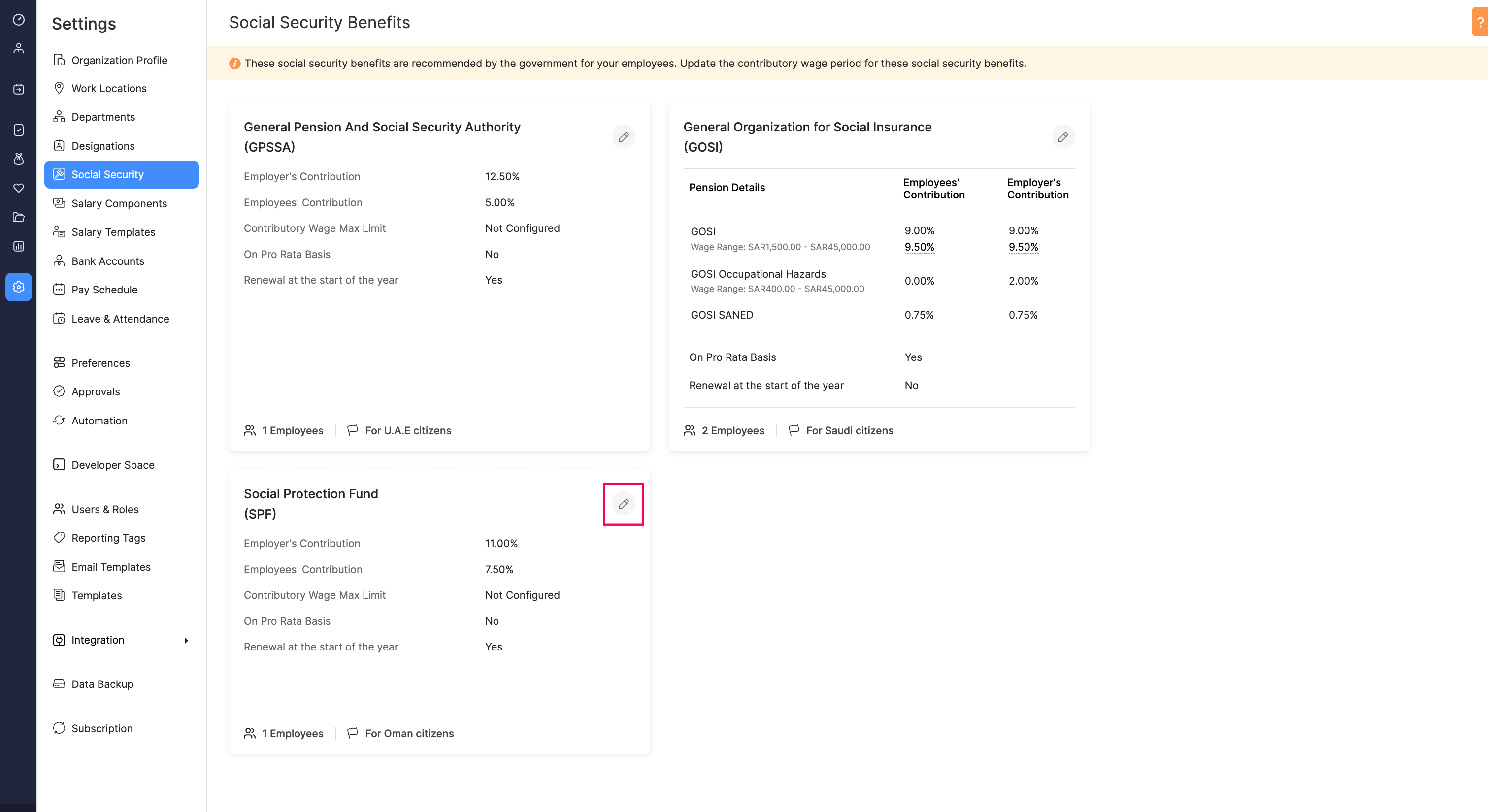1488x812 pixels.
Task: Open Email Templates settings
Action: (111, 567)
